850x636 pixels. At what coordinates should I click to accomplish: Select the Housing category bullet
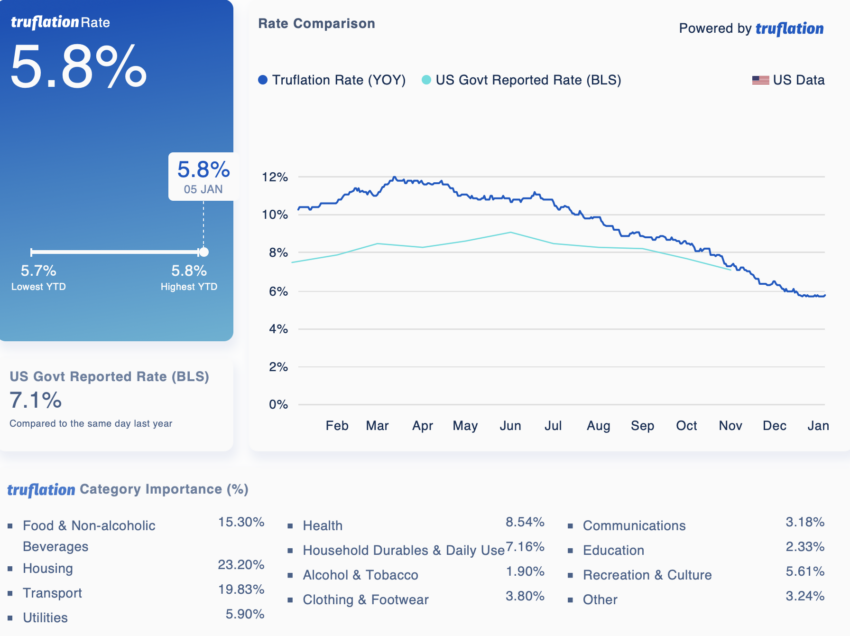pyautogui.click(x=10, y=569)
